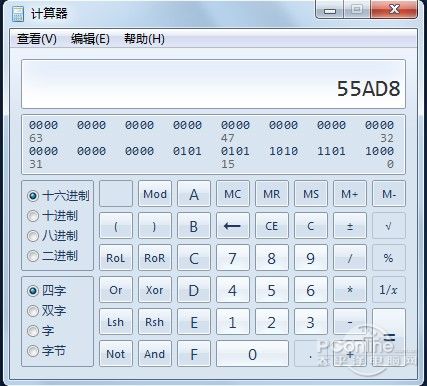Screen dimensions: 427x386
Task: Click the number 3 key
Action: [x=311, y=322]
